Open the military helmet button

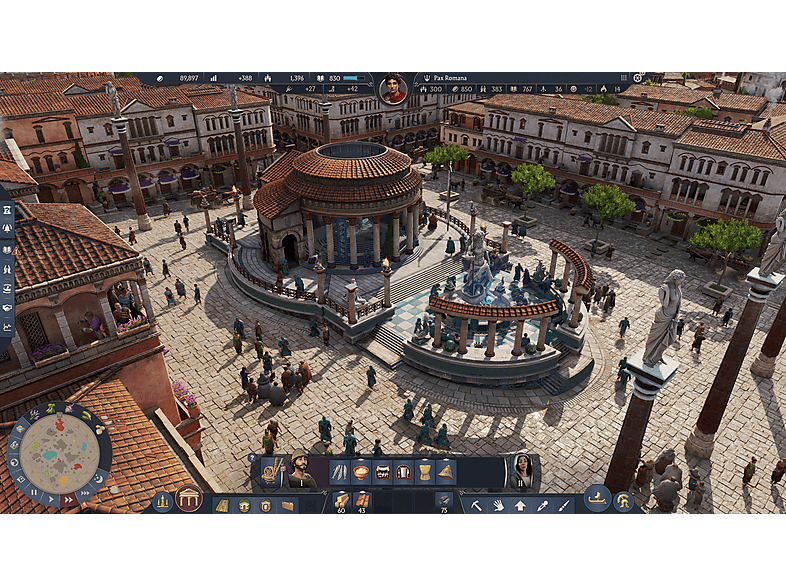tap(623, 501)
